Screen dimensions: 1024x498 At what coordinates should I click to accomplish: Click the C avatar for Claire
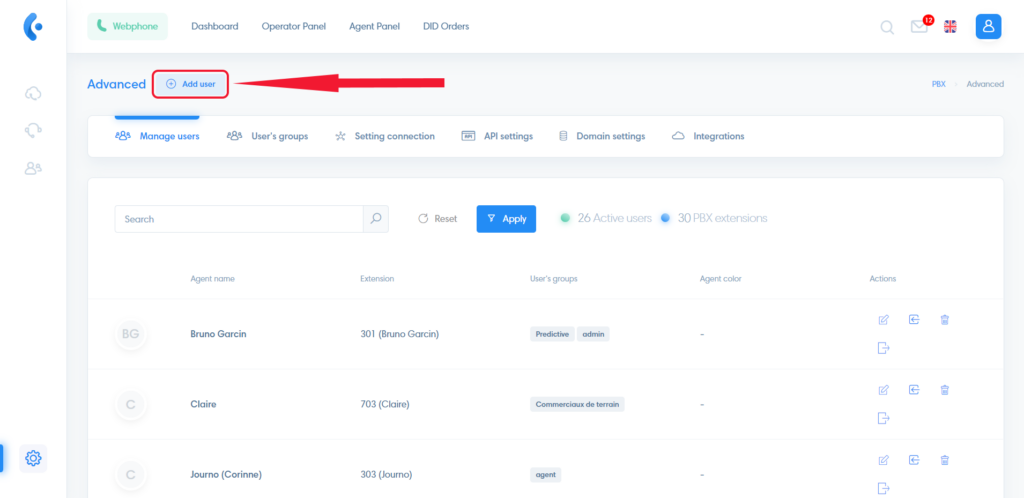pyautogui.click(x=131, y=405)
